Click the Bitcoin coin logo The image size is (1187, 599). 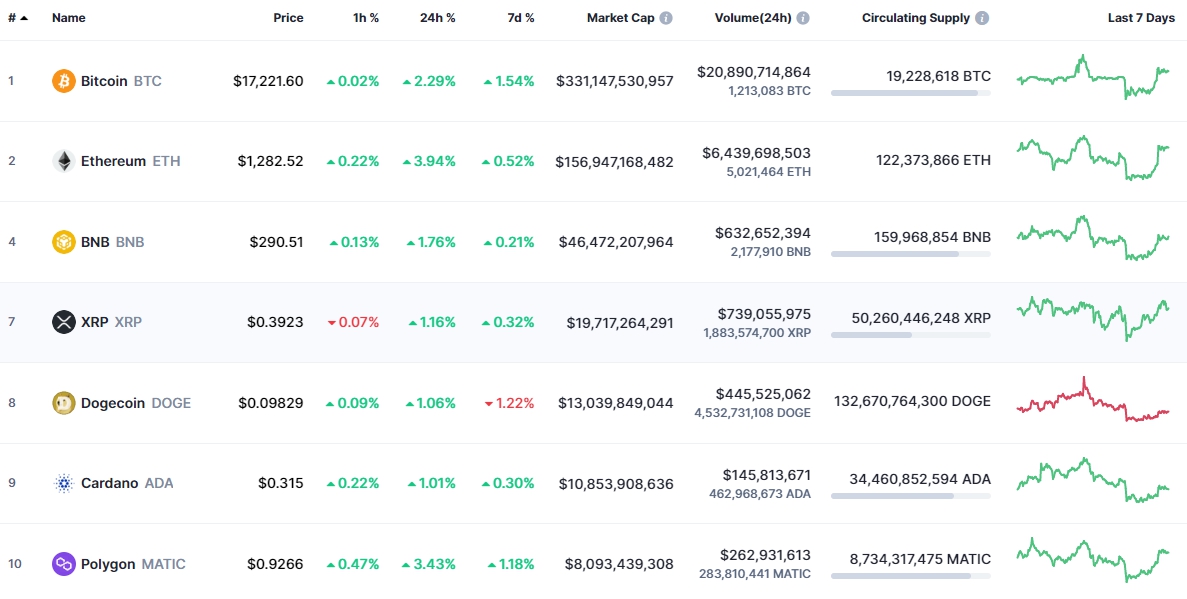[64, 81]
